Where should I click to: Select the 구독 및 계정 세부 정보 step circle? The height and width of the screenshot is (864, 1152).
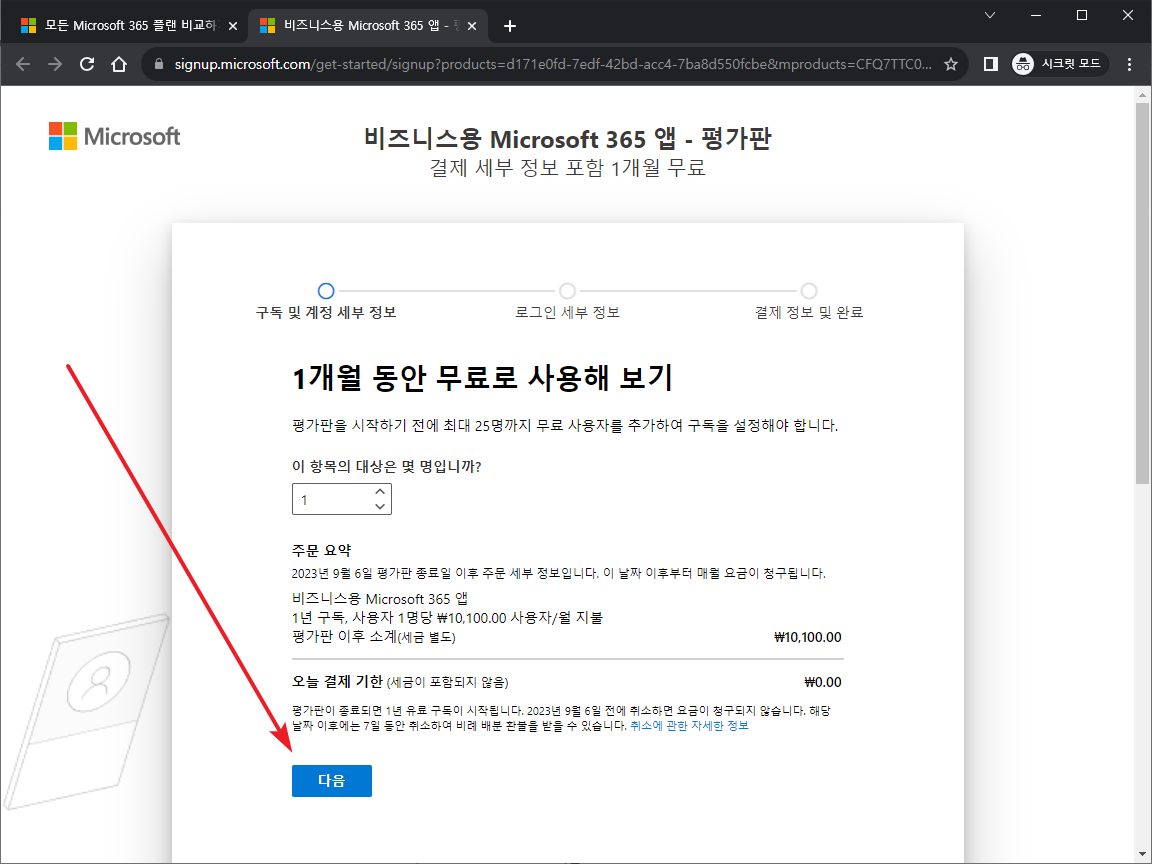326,291
